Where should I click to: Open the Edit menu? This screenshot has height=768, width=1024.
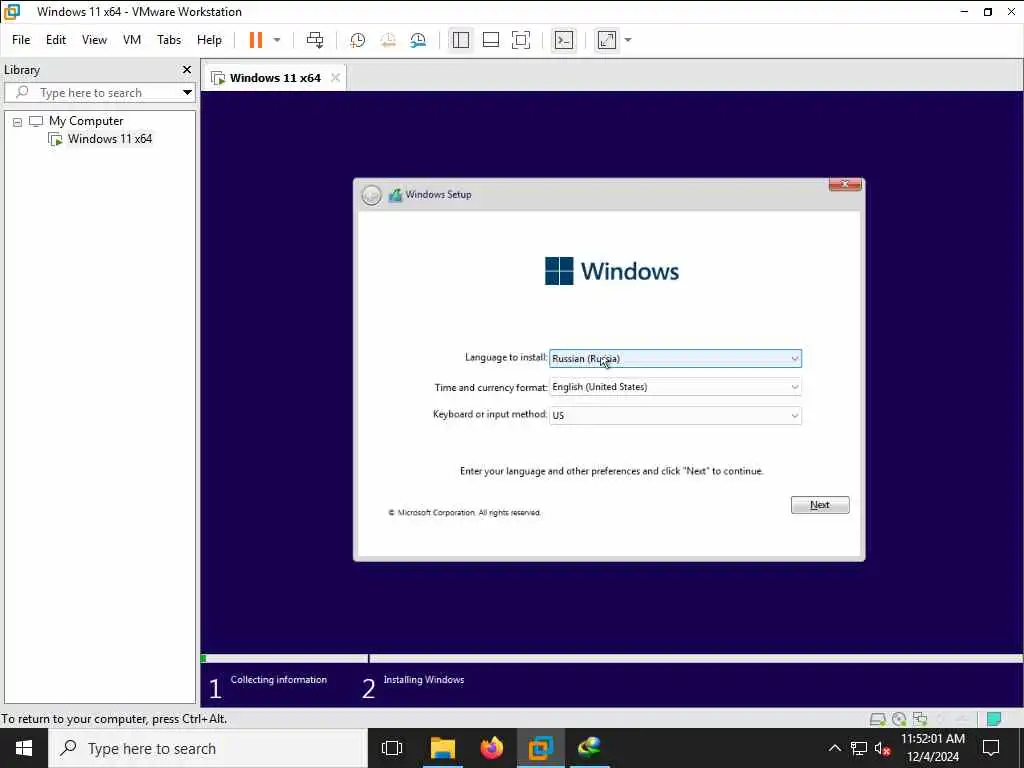(x=56, y=40)
